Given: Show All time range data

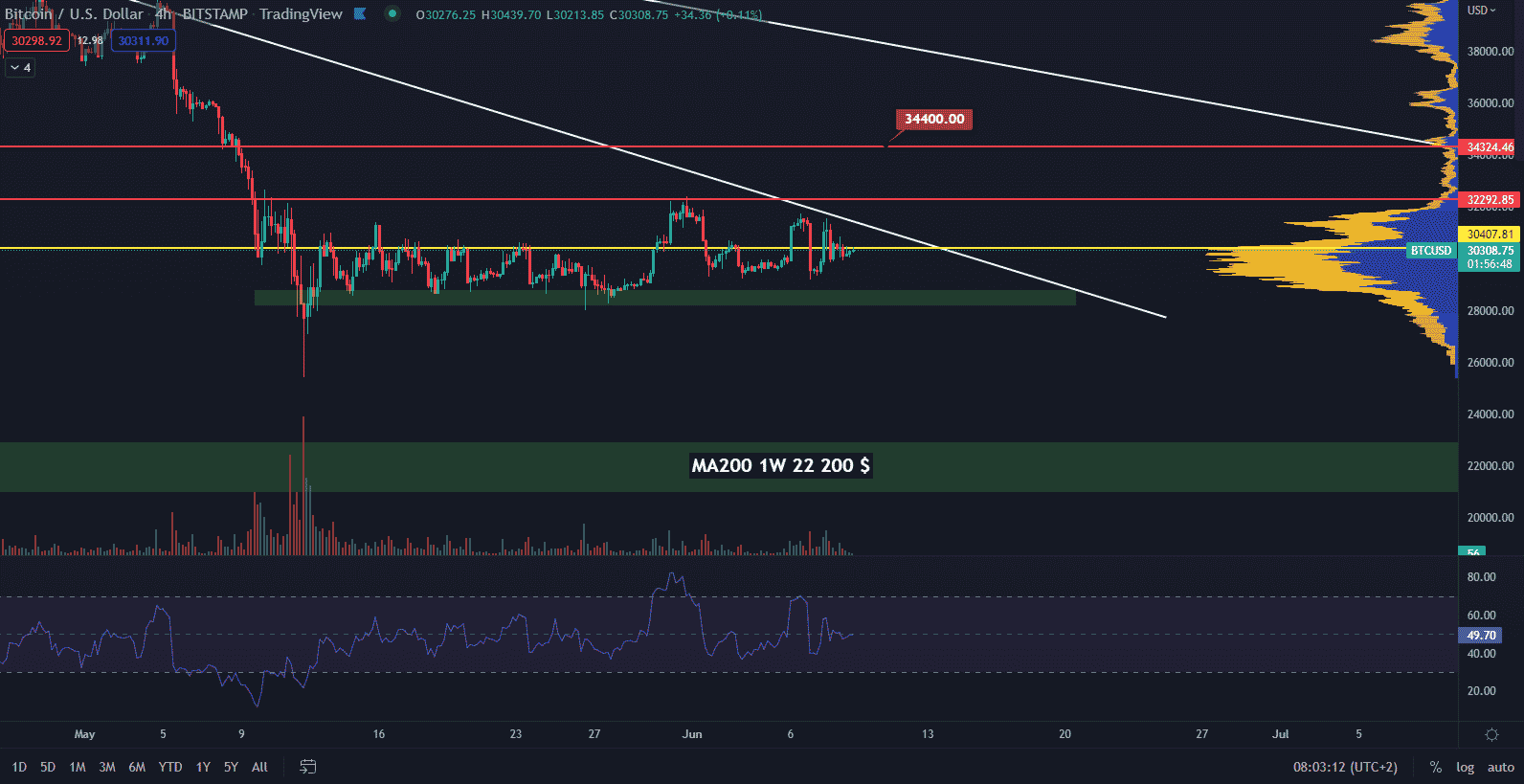Looking at the screenshot, I should tap(259, 767).
